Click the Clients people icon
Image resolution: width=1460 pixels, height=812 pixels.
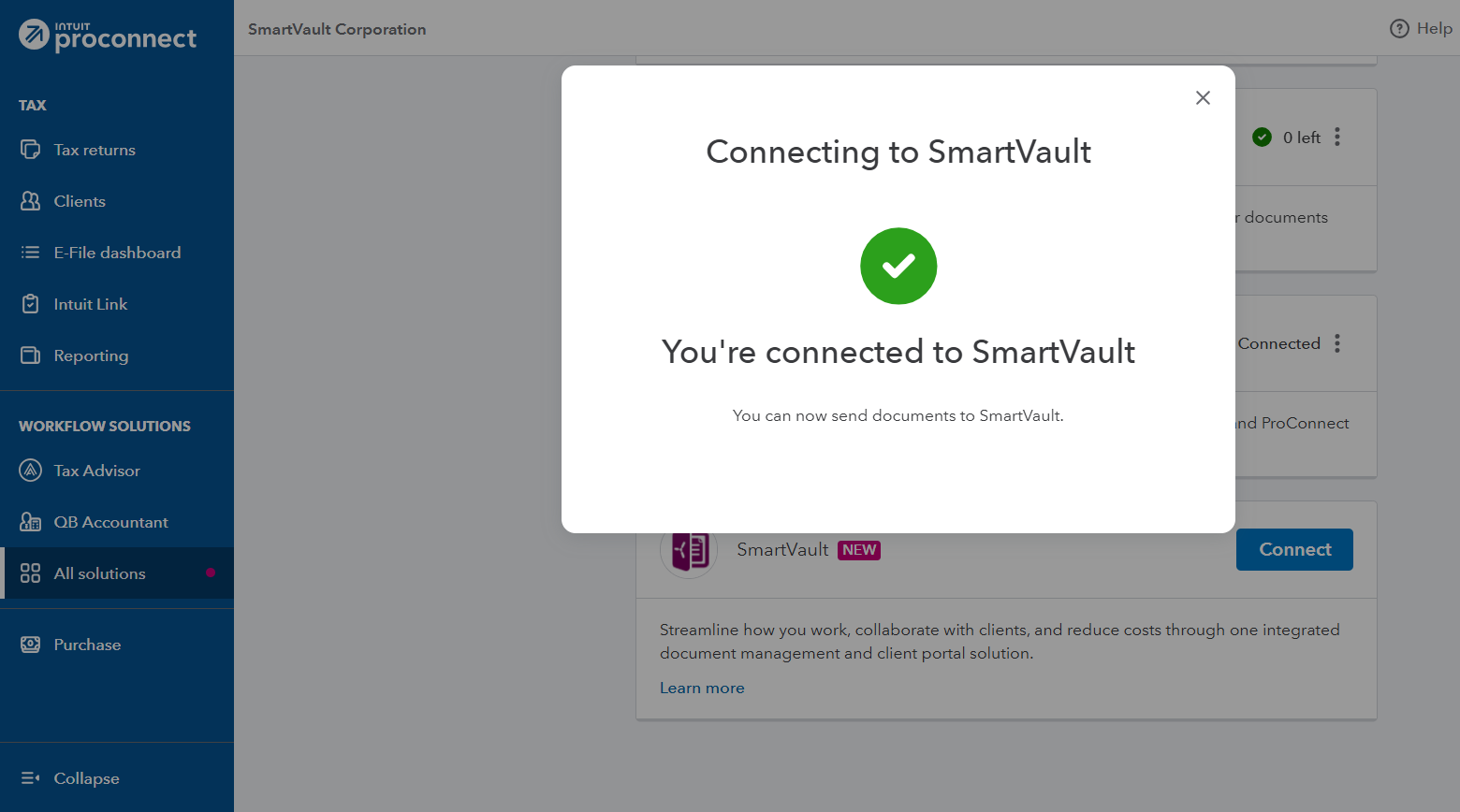31,201
